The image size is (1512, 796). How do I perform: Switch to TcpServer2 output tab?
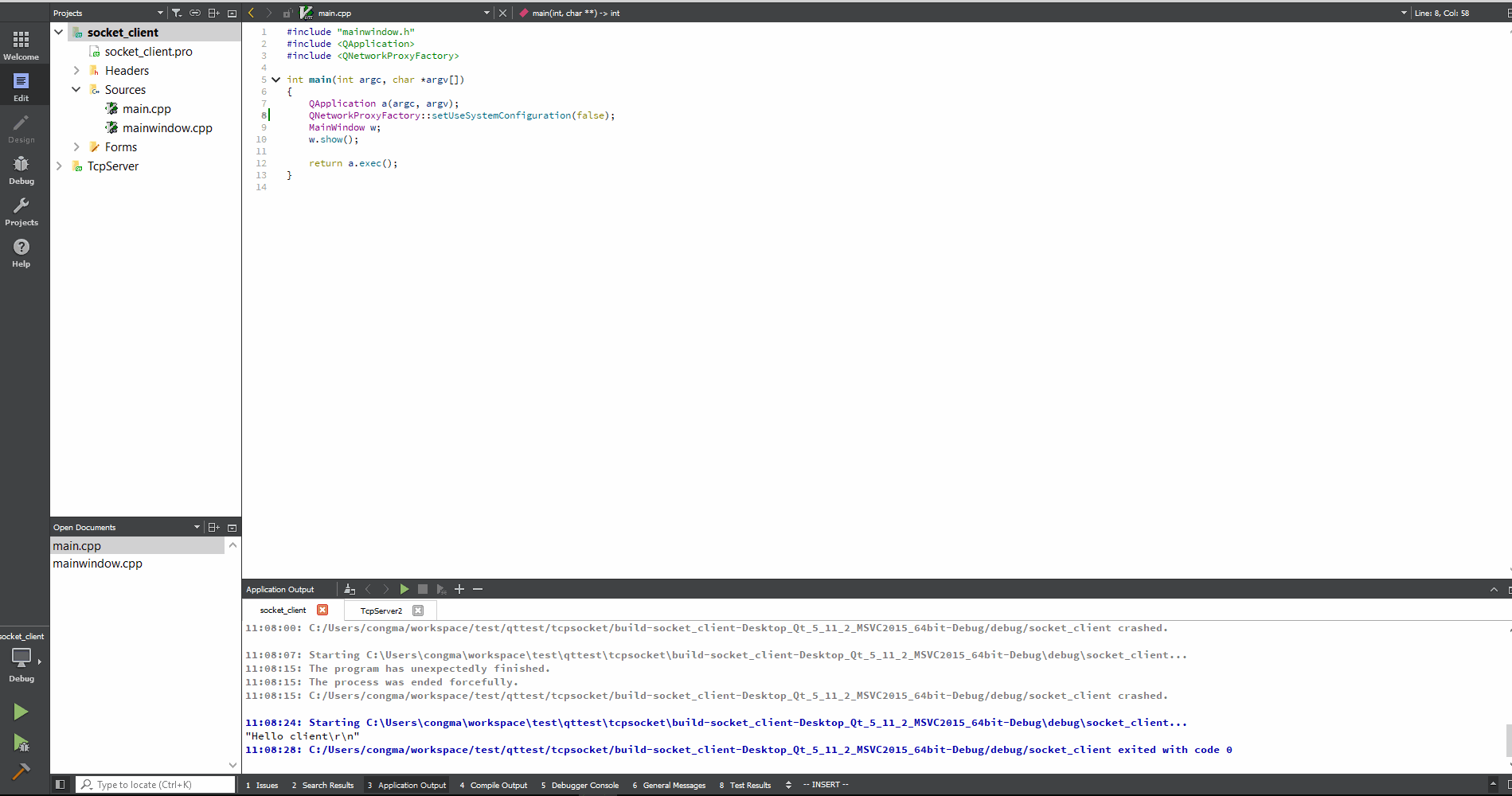tap(381, 611)
